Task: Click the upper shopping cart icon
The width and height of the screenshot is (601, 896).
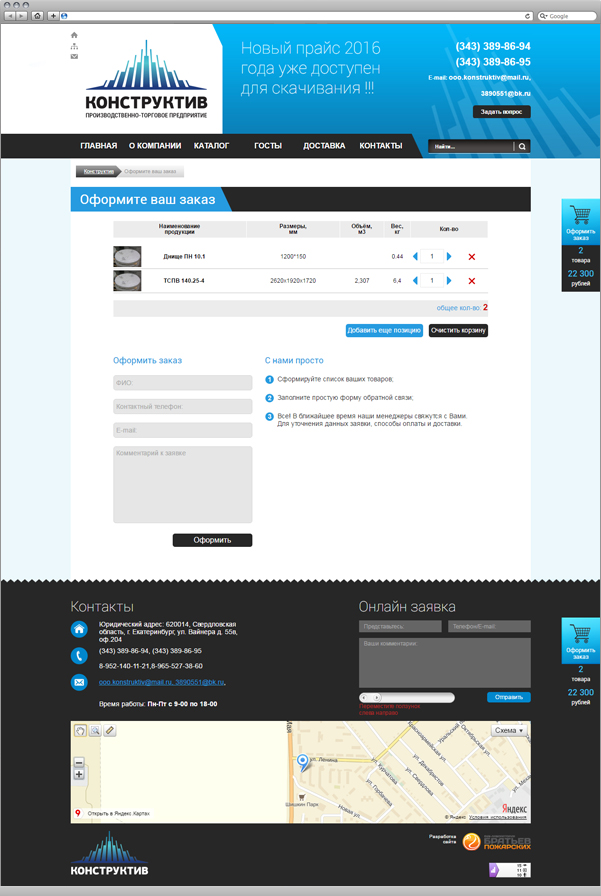Action: [x=580, y=215]
